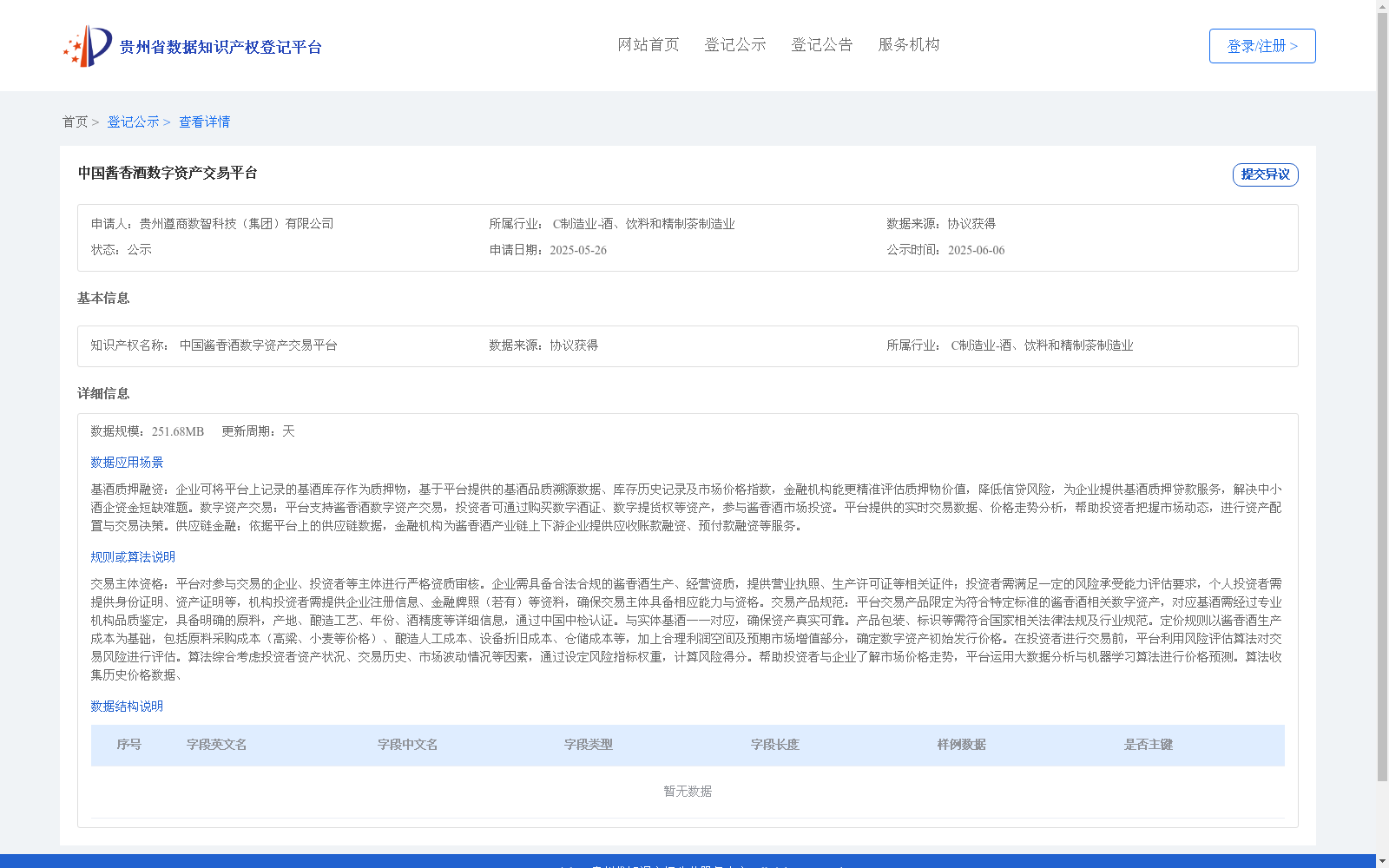Screen dimensions: 1389x868
Task: Select application date 2025-05-26
Action: pyautogui.click(x=578, y=250)
